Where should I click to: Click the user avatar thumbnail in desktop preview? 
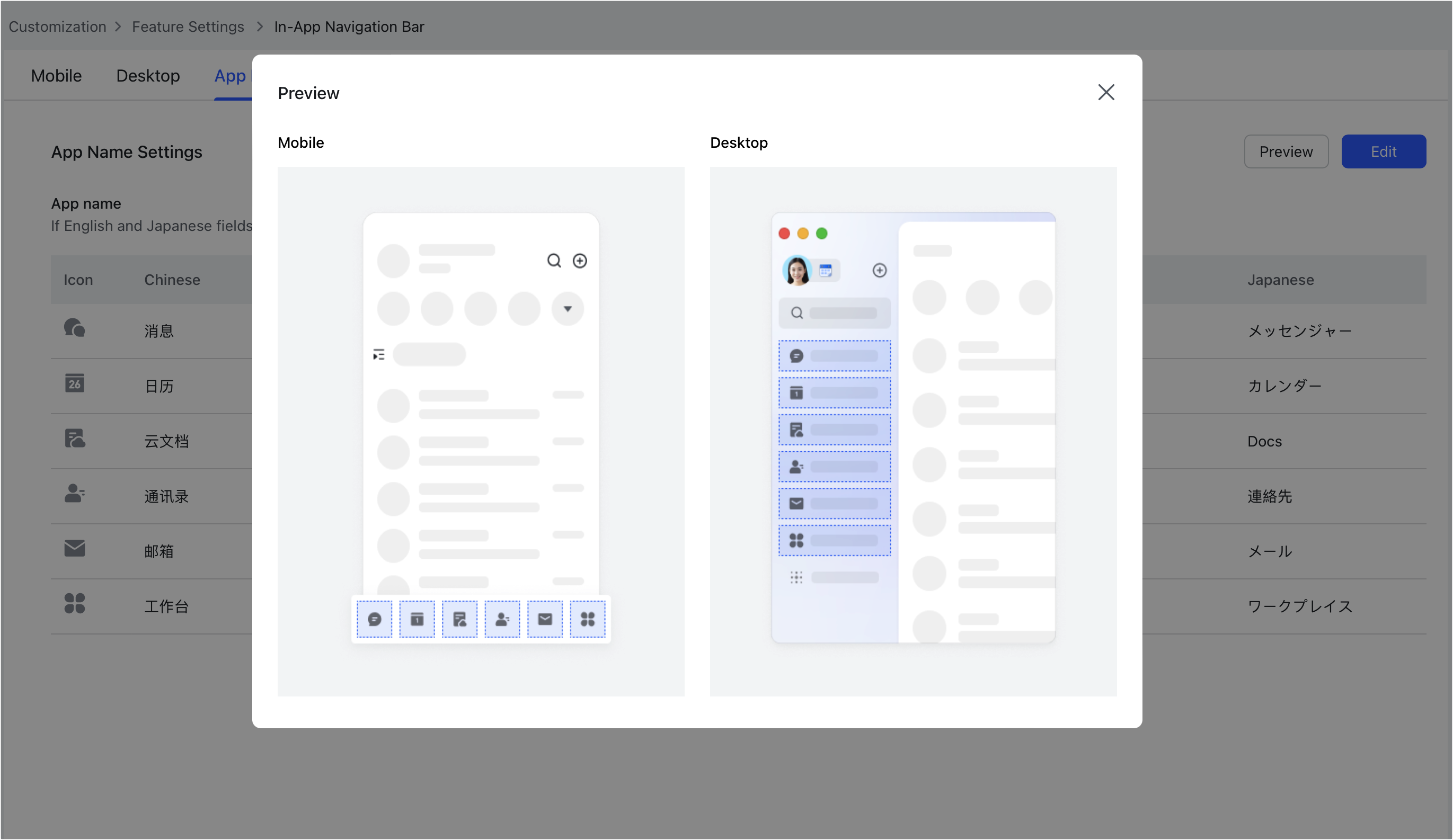click(797, 270)
